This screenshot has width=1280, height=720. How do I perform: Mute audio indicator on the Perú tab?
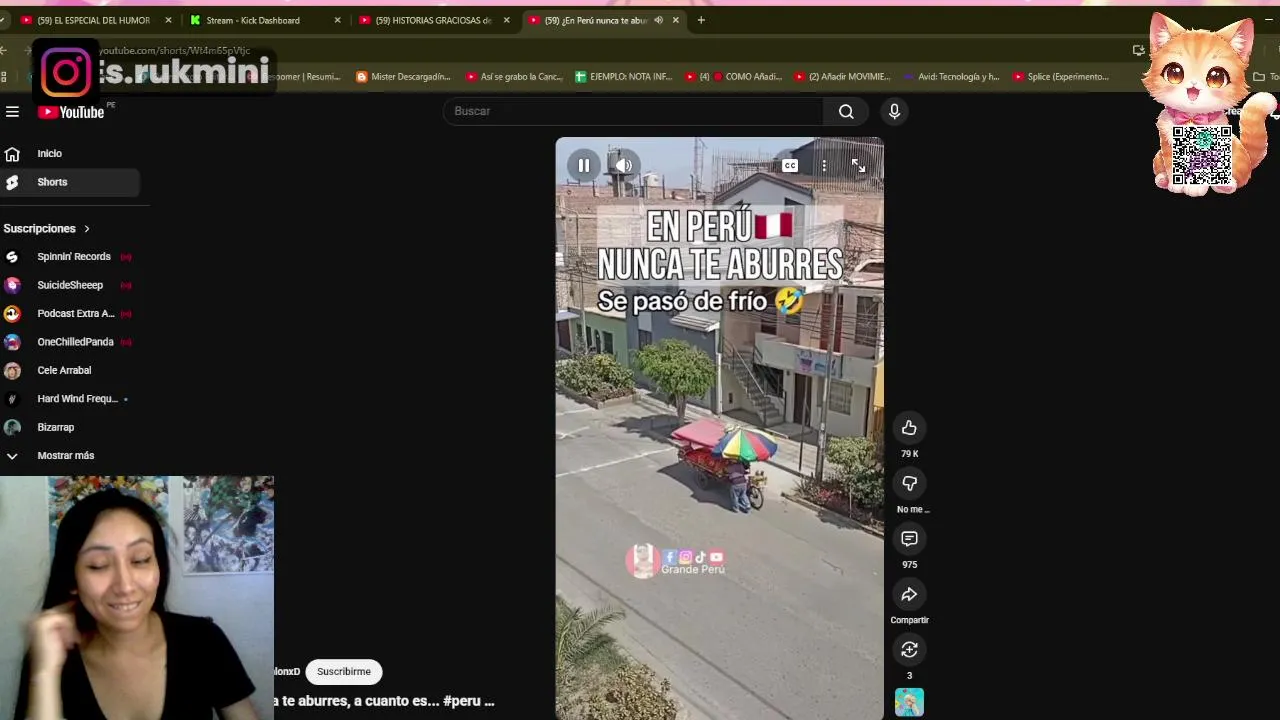(658, 20)
